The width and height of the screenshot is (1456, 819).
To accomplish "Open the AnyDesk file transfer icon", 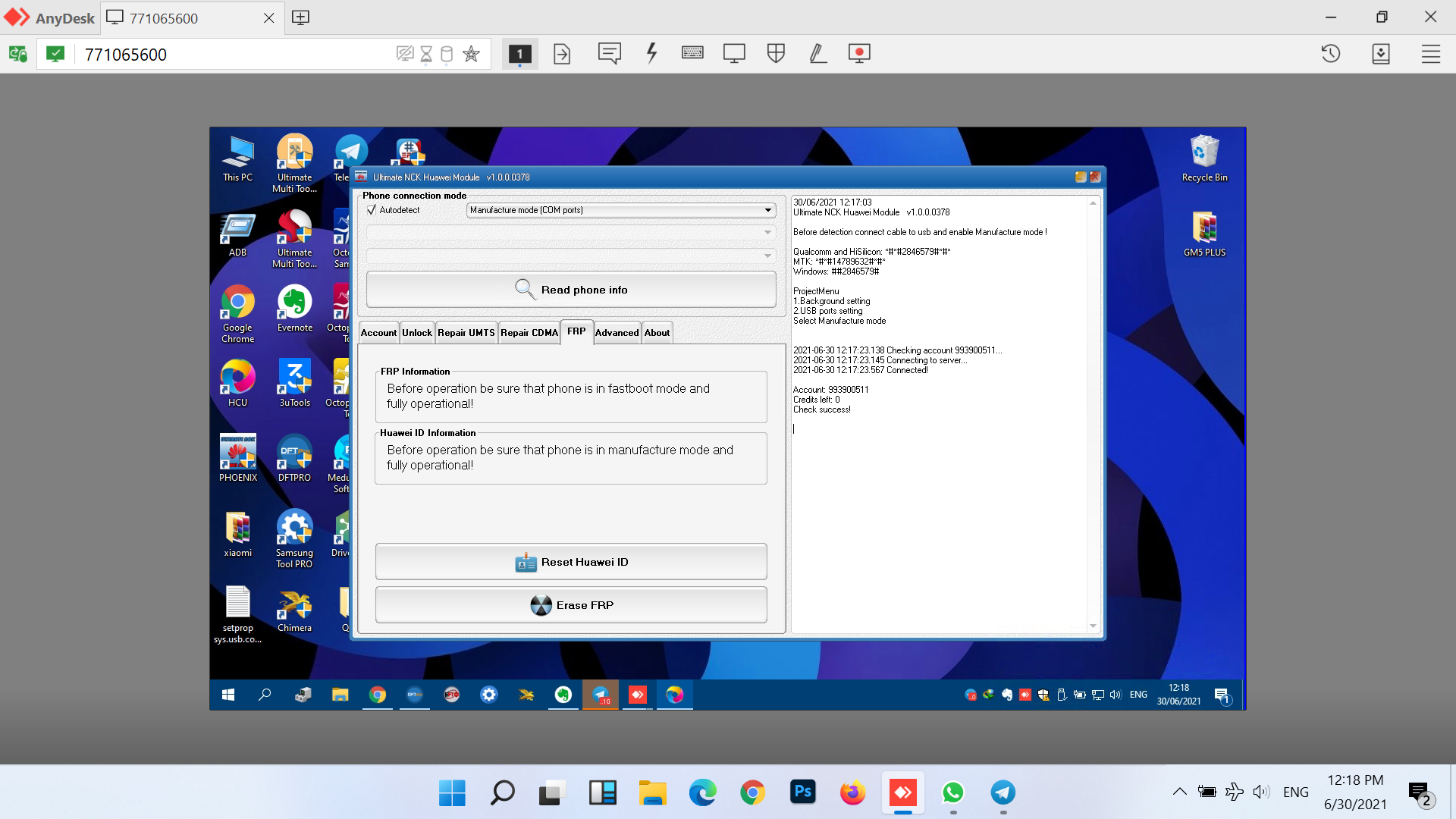I will tap(562, 54).
